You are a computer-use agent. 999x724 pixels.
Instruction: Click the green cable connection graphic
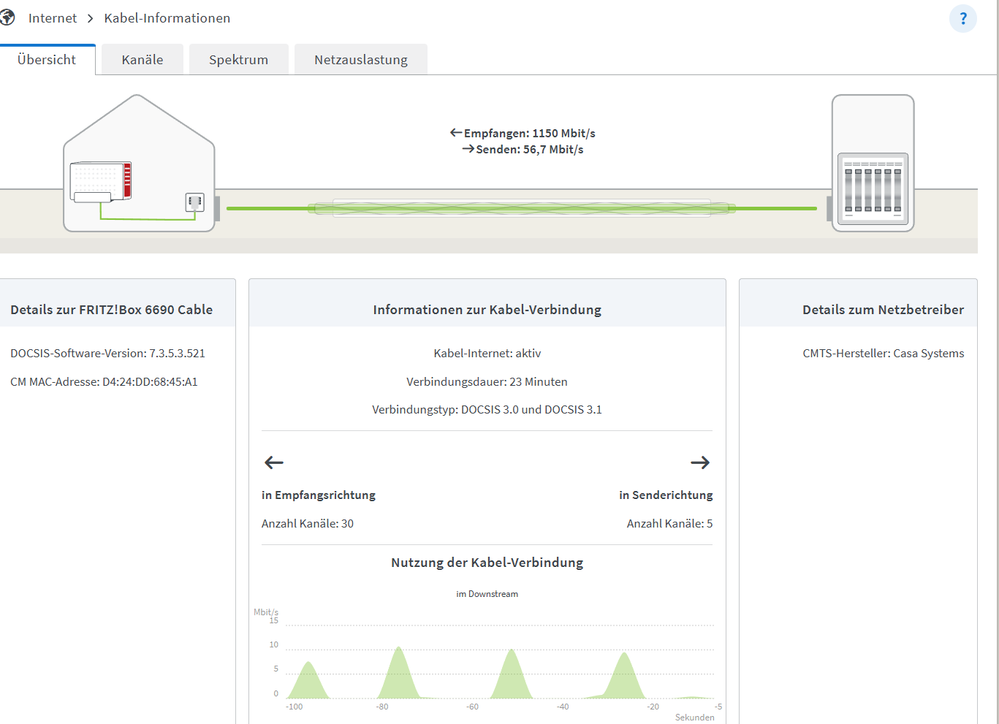pos(521,208)
